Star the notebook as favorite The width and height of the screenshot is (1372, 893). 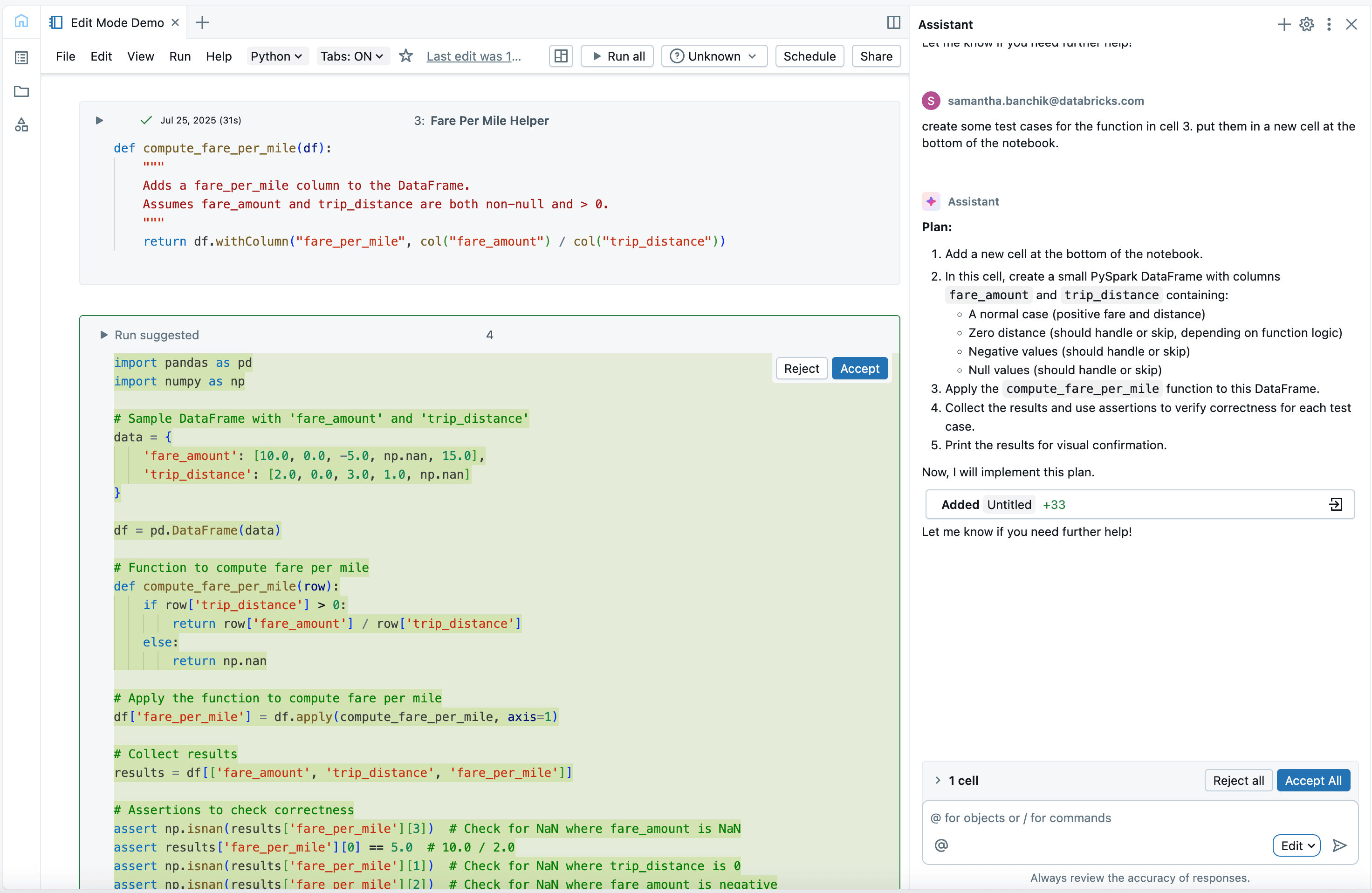point(406,56)
